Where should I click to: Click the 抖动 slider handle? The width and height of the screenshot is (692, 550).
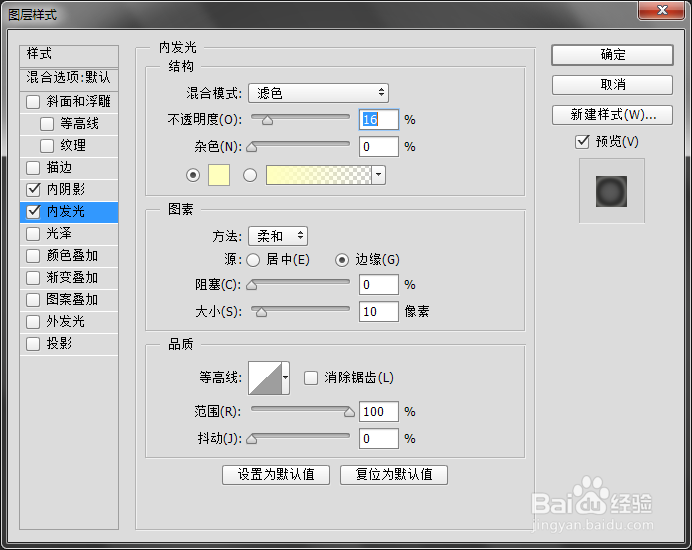pos(252,439)
